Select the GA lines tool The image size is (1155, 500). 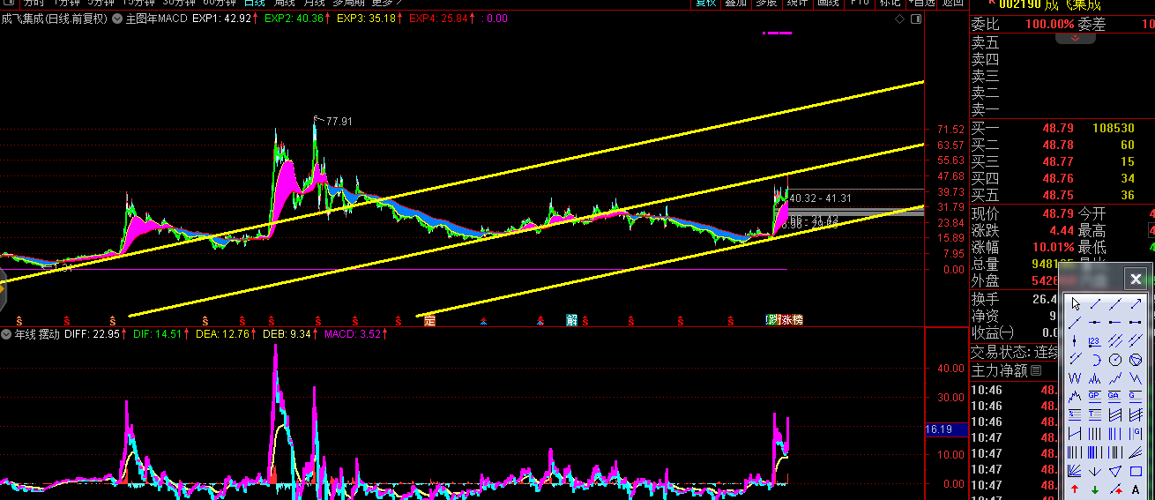click(1114, 396)
